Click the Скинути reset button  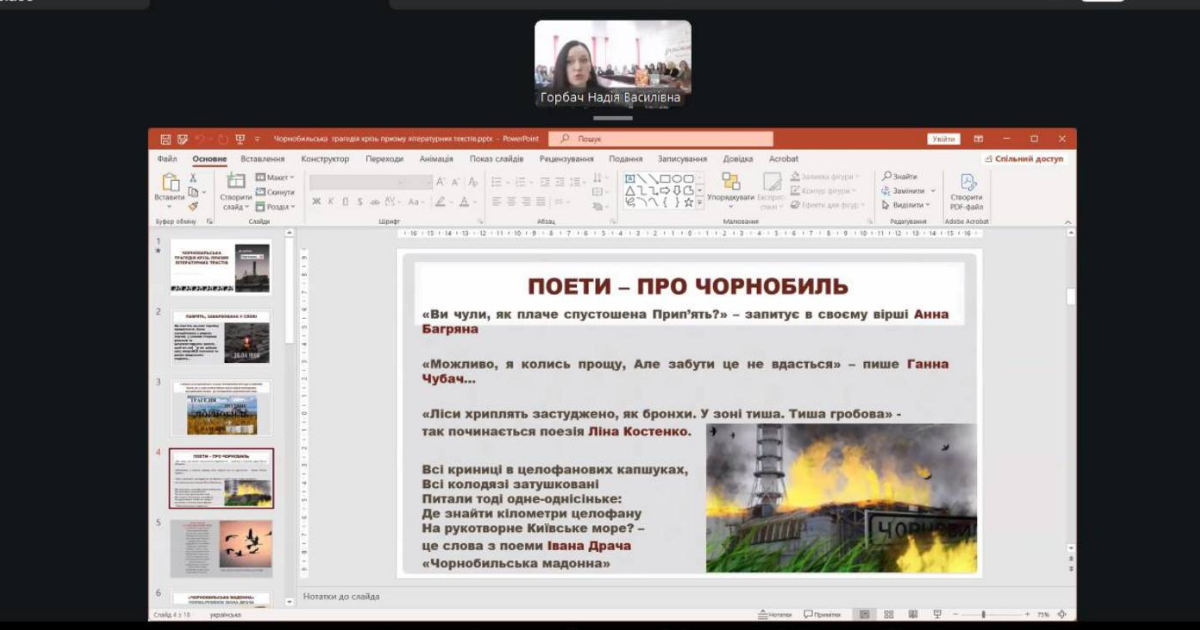coord(275,192)
